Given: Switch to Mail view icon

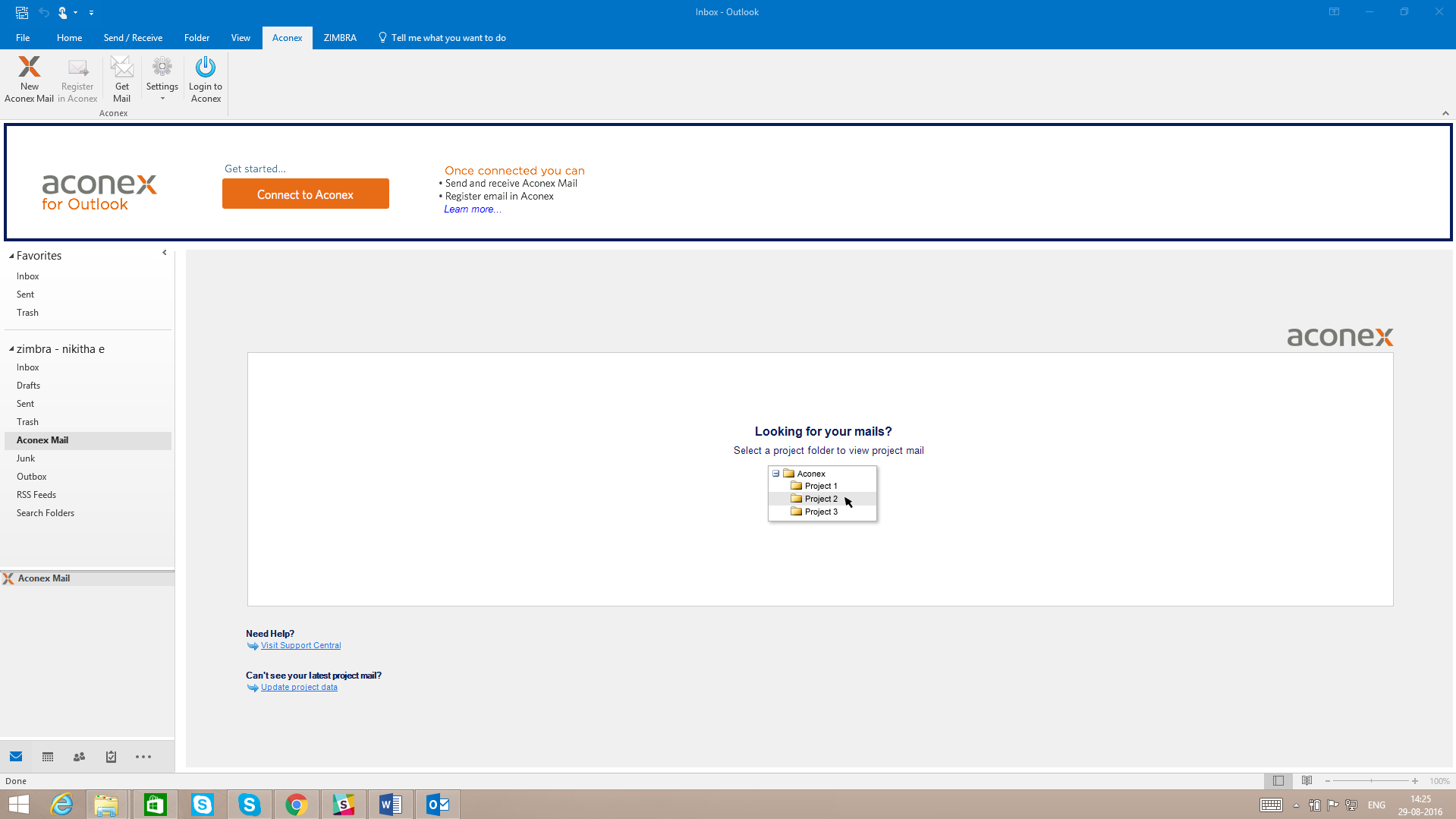Looking at the screenshot, I should tap(16, 757).
